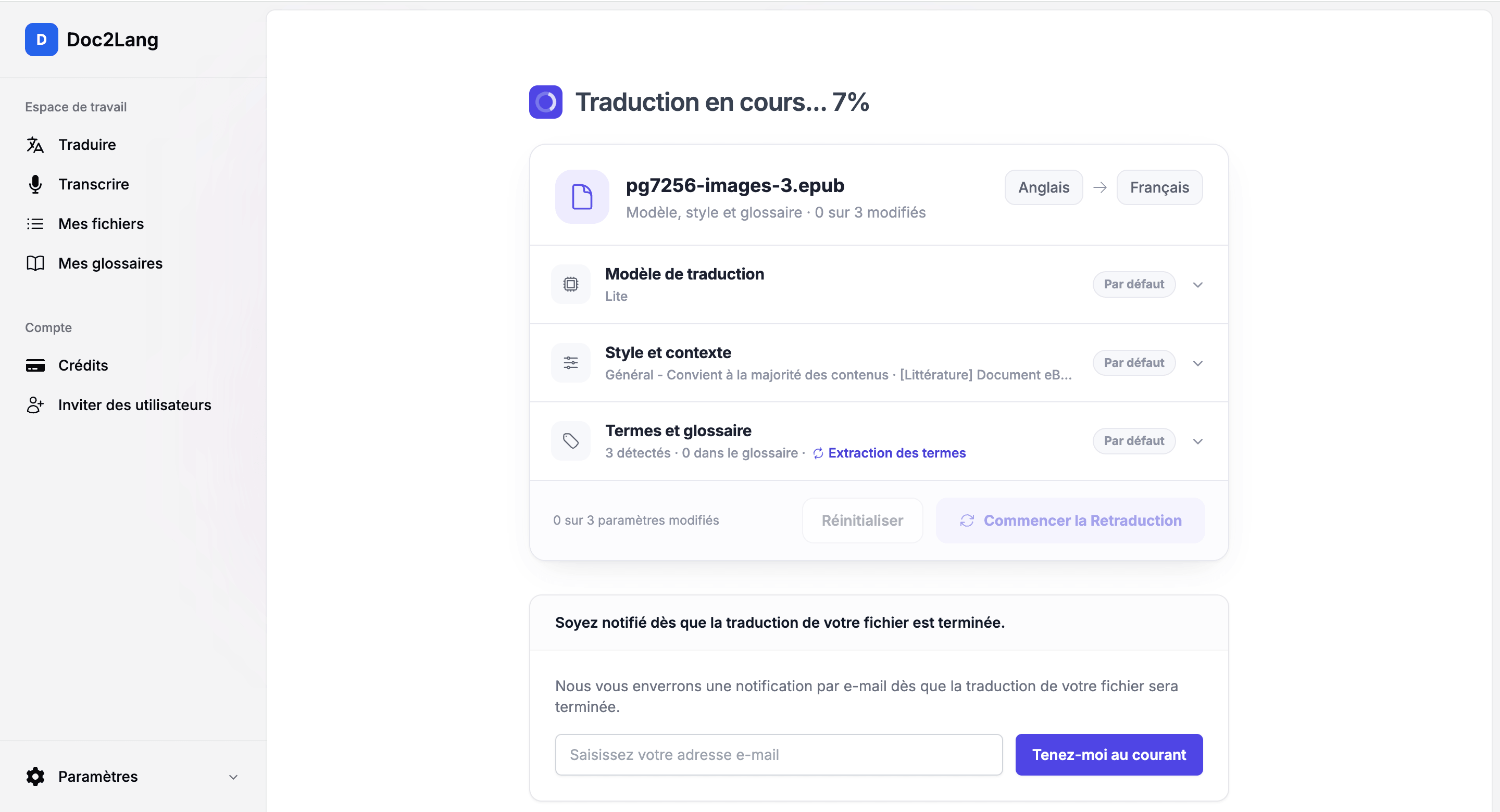Click the Paramètres gear icon
1500x812 pixels.
pos(35,777)
